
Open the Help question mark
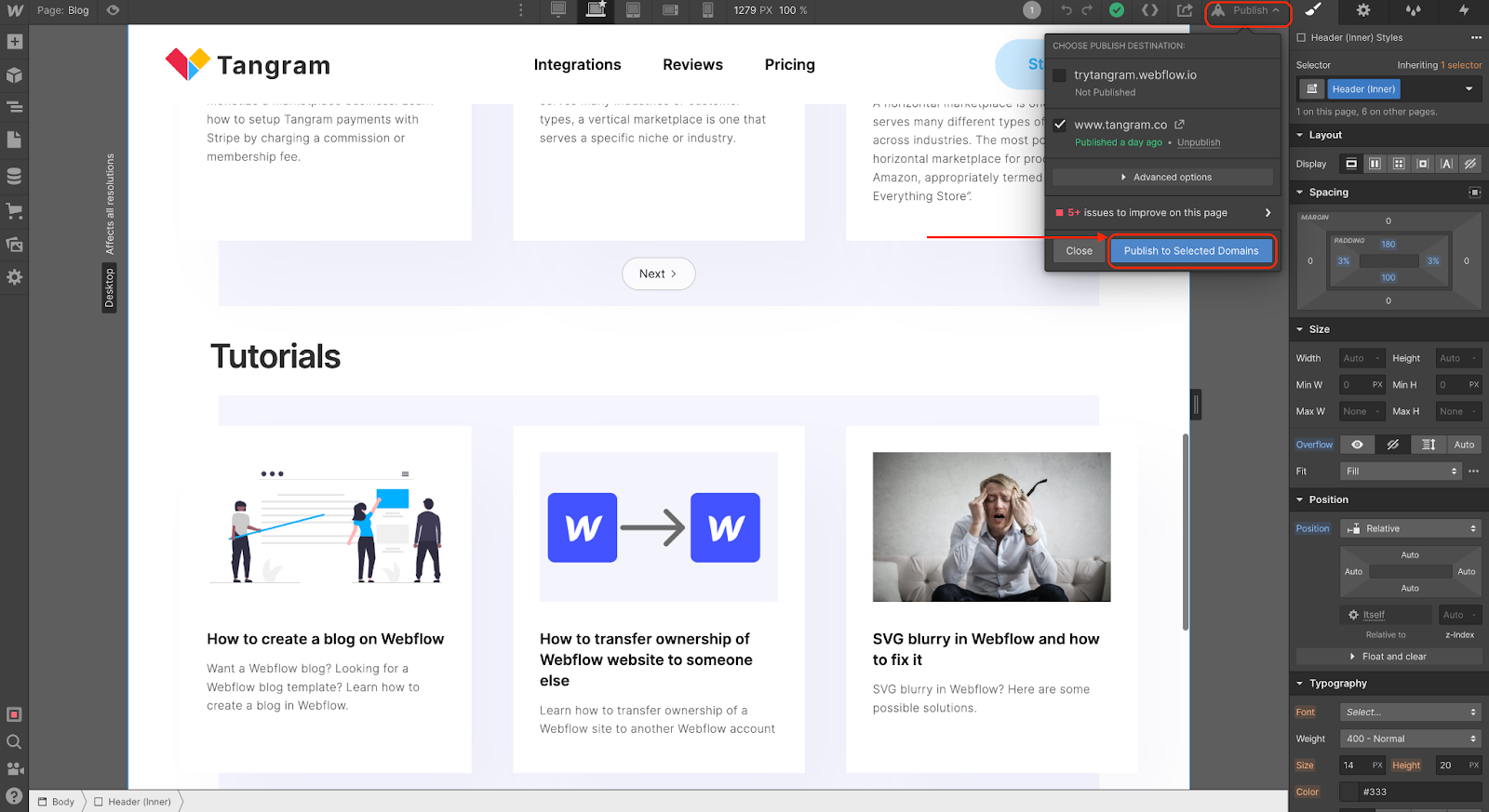pos(14,795)
